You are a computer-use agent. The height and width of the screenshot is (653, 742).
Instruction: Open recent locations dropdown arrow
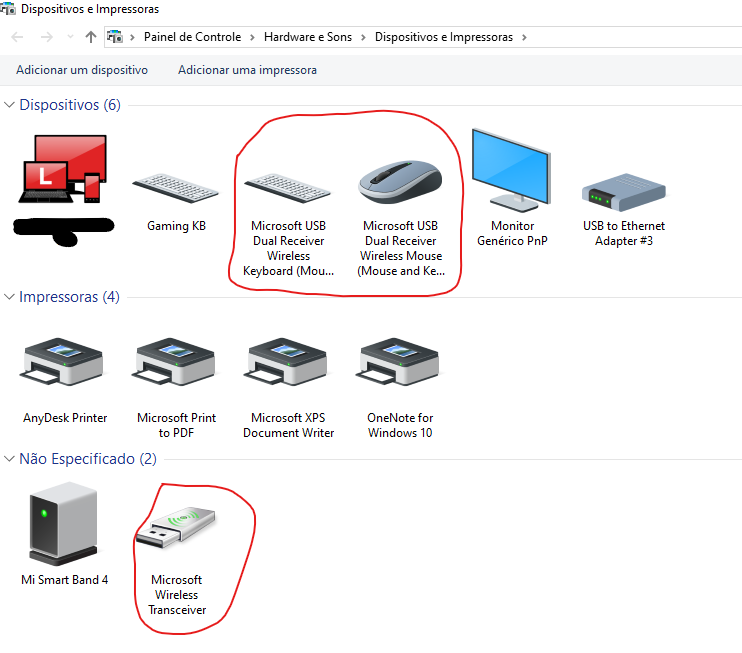coord(71,36)
